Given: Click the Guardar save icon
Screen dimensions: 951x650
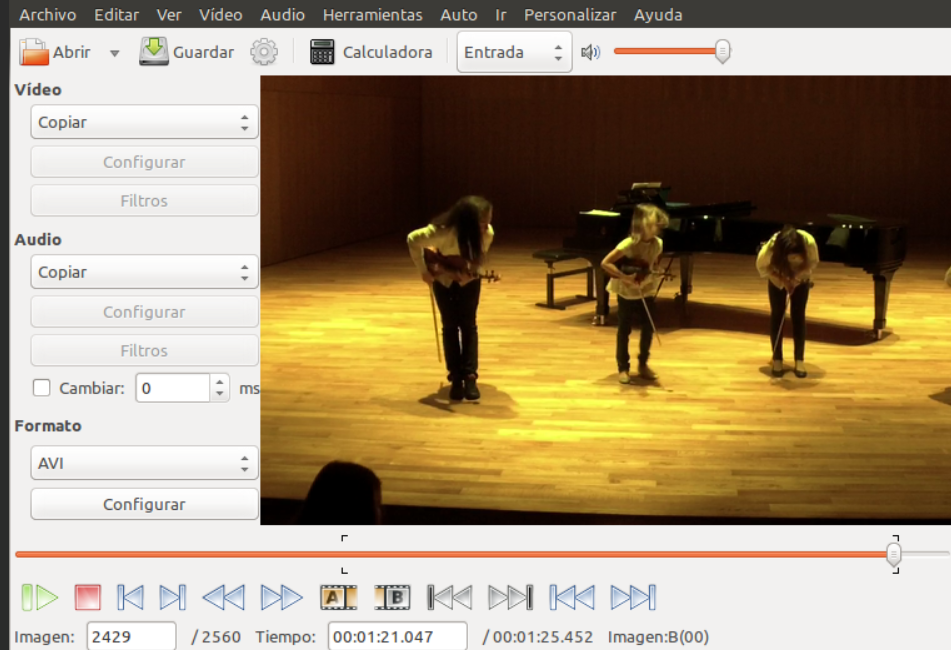Looking at the screenshot, I should pyautogui.click(x=153, y=52).
